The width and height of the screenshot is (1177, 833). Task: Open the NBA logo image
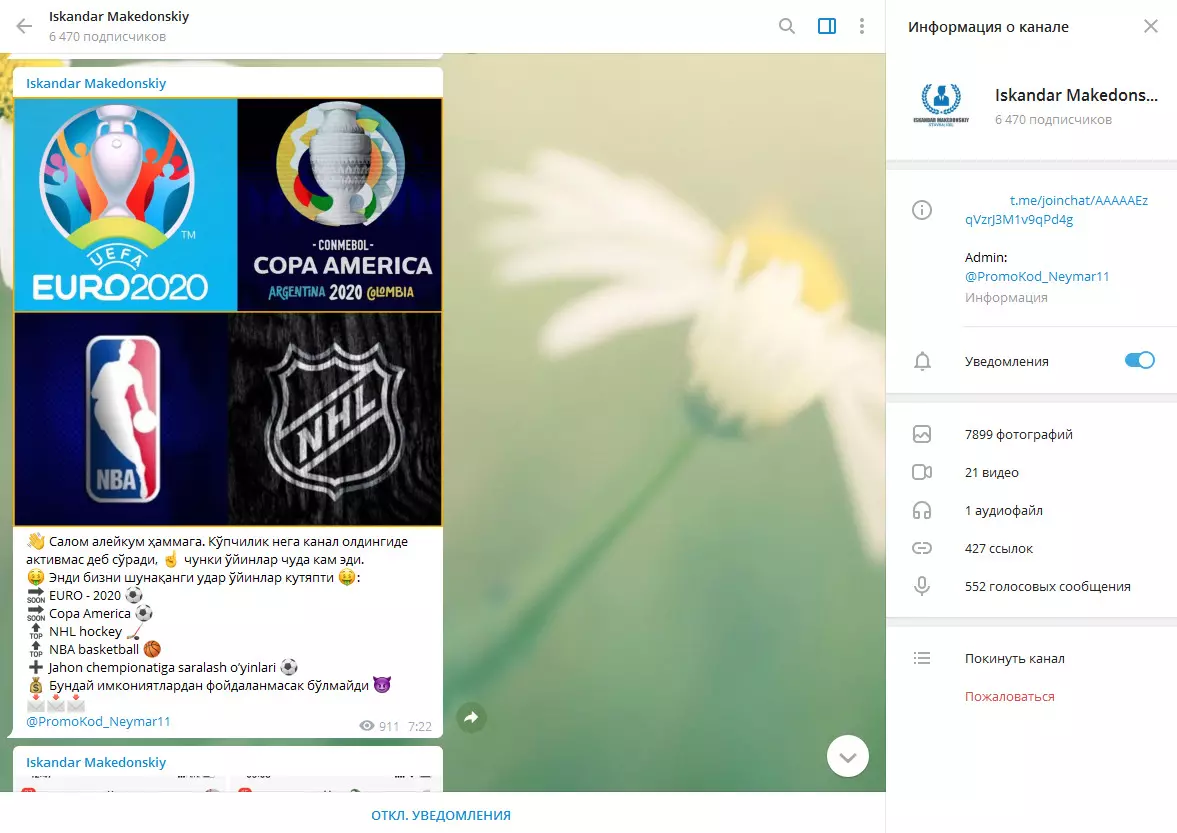pyautogui.click(x=121, y=419)
